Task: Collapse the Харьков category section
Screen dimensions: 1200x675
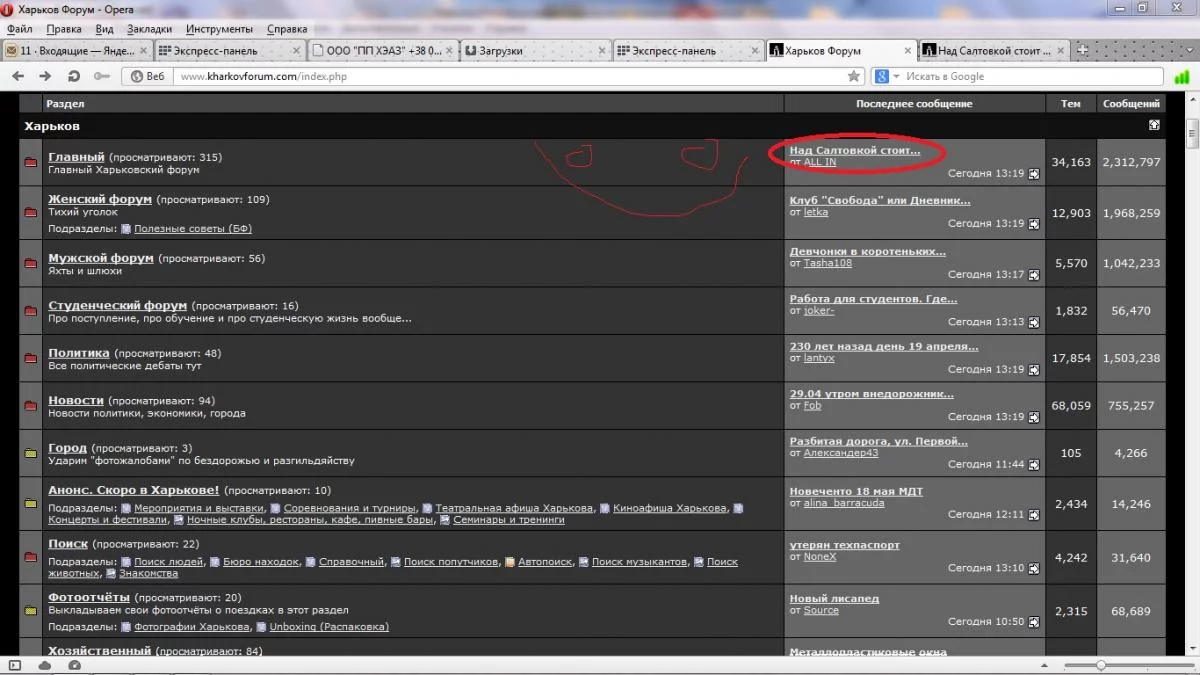Action: 1154,126
